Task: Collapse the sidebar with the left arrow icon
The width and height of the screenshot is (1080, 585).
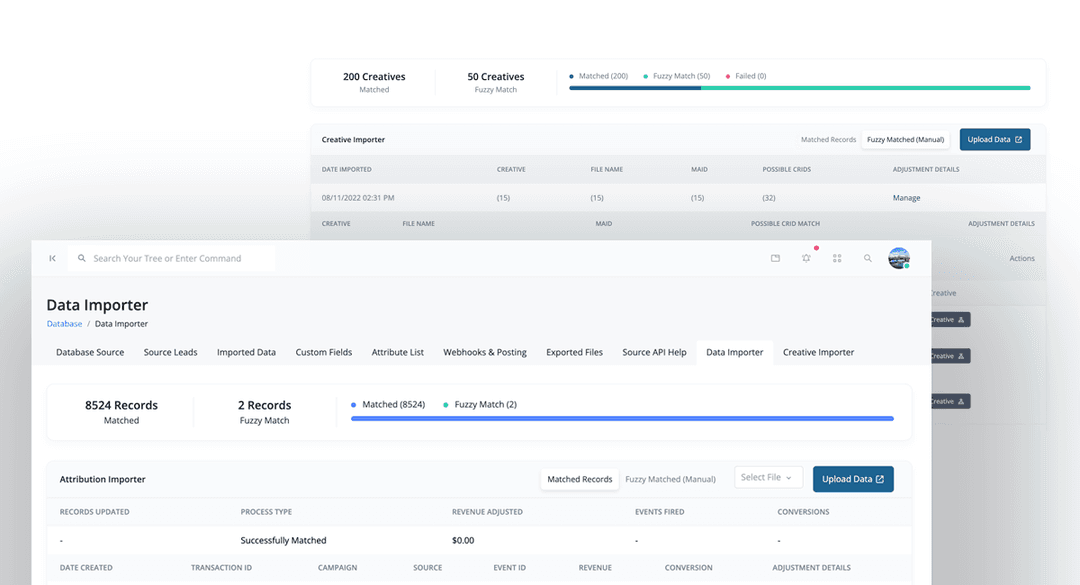Action: click(x=52, y=258)
